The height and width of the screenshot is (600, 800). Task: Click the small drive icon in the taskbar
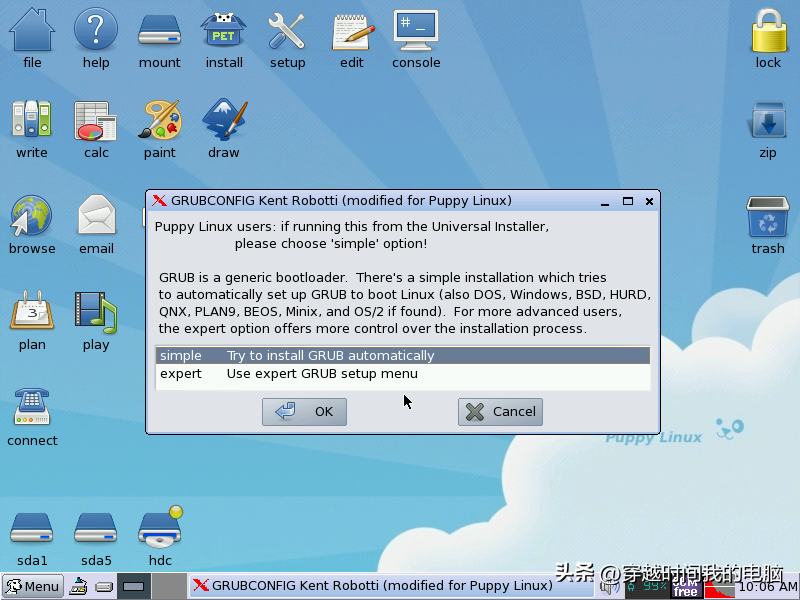tap(104, 587)
